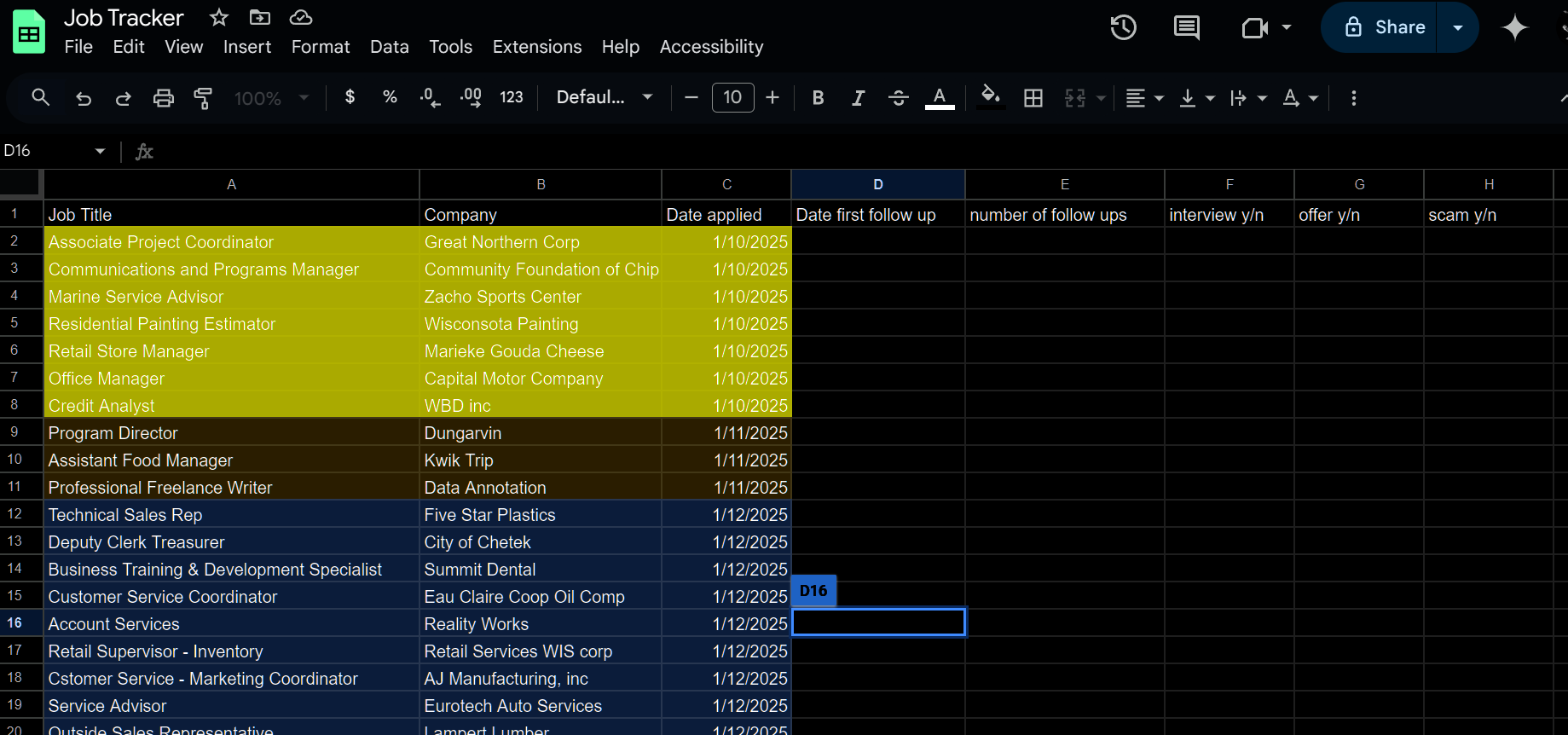The image size is (1568, 735).
Task: Star the Job Tracker document
Action: 219,17
